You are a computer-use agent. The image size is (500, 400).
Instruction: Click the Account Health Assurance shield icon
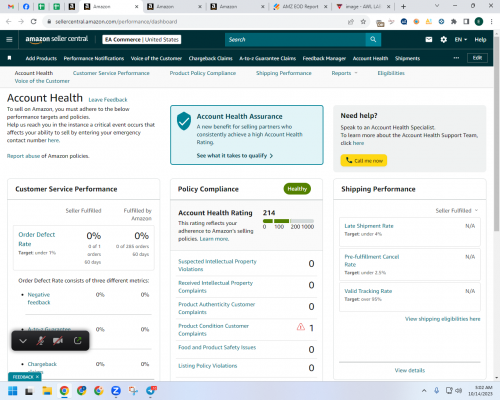pyautogui.click(x=184, y=121)
